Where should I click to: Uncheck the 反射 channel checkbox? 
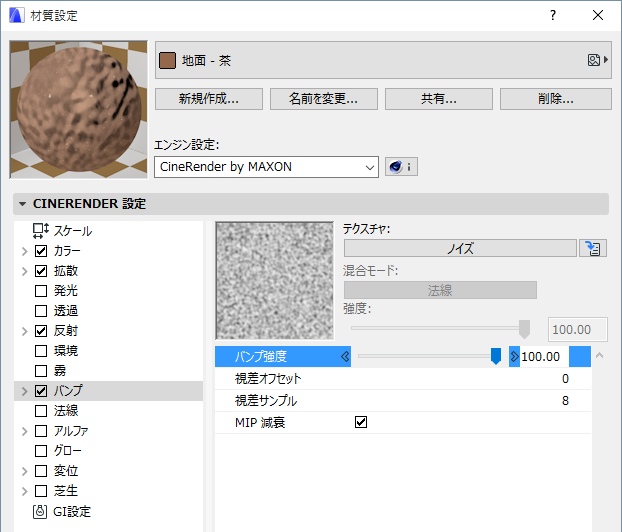pyautogui.click(x=41, y=331)
